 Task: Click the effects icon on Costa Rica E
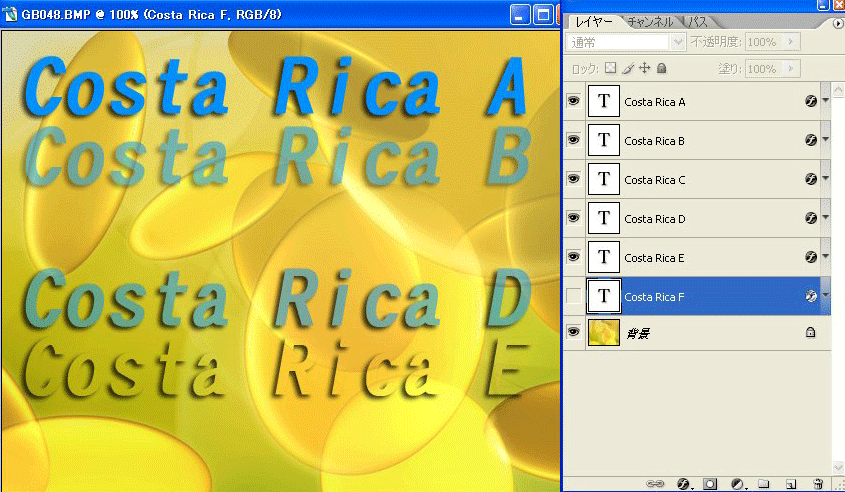pos(811,257)
